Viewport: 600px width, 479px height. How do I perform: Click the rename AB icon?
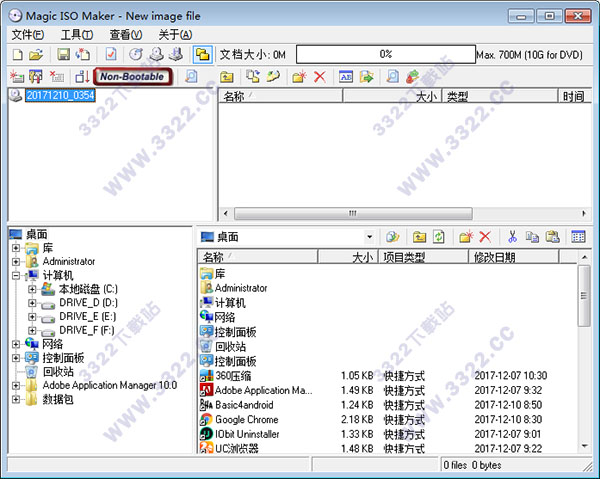click(x=346, y=77)
